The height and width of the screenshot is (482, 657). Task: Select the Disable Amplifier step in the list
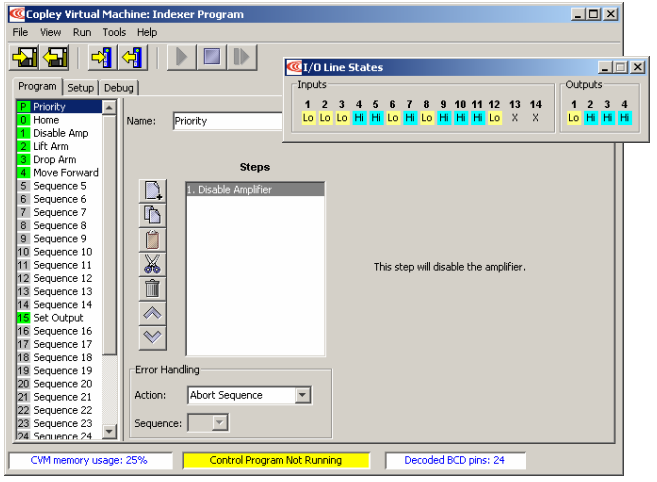coord(255,189)
